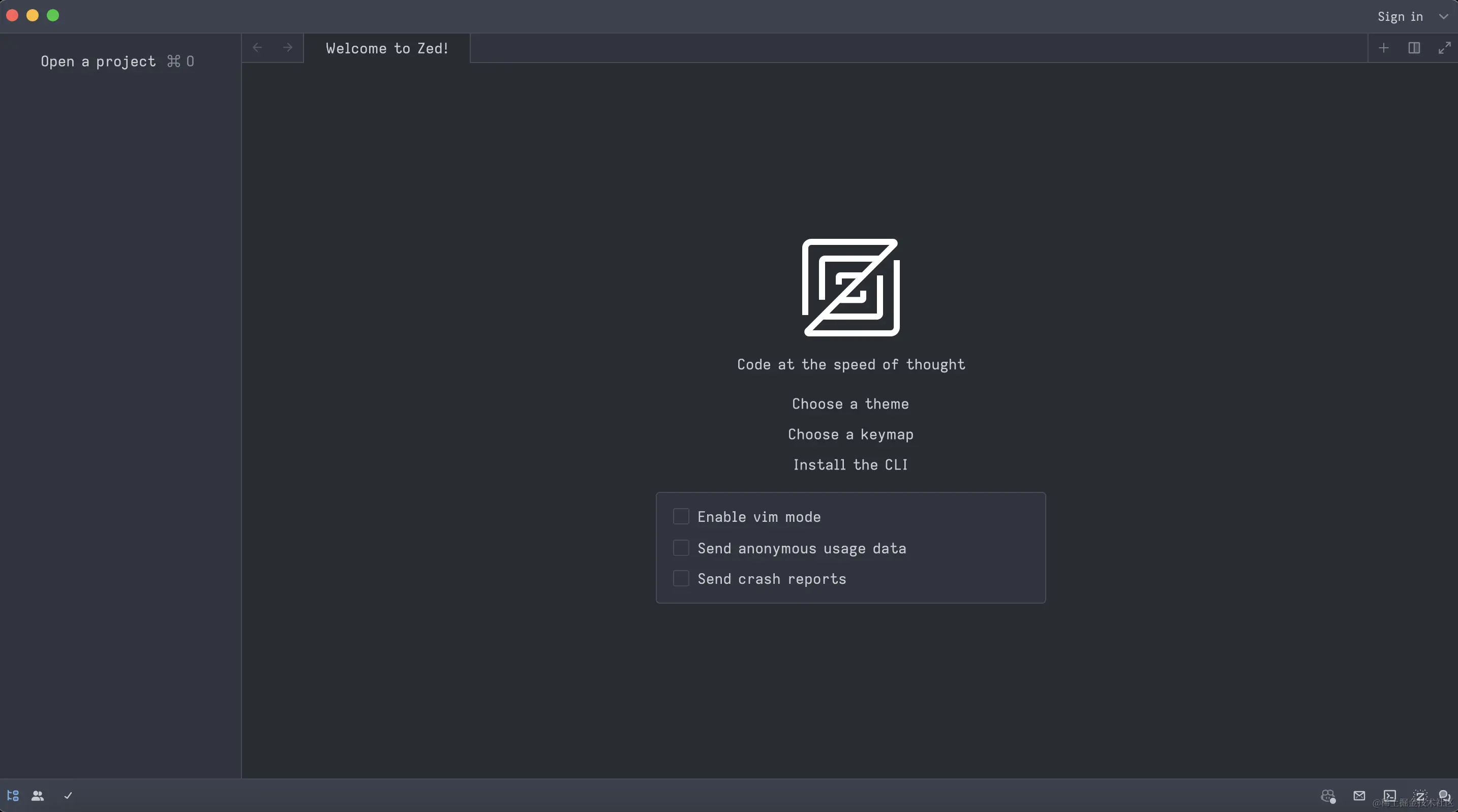This screenshot has height=812, width=1458.
Task: Expand the user menu chevron beside Sign in
Action: [1443, 16]
